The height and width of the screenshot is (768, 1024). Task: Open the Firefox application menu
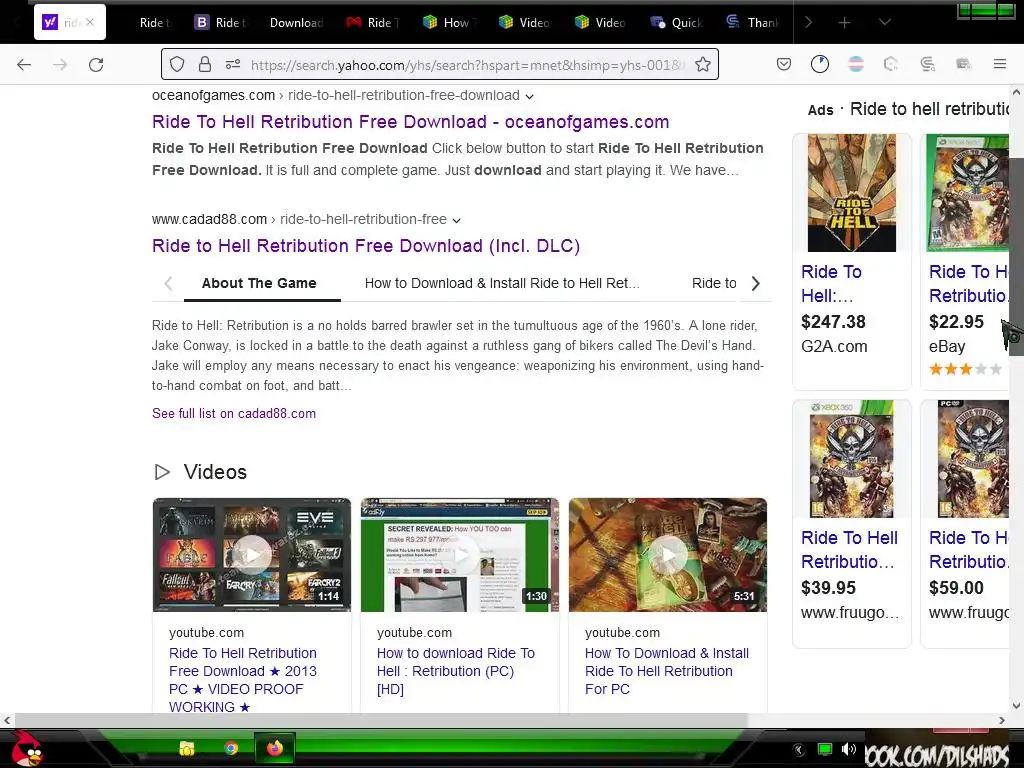pyautogui.click(x=999, y=64)
